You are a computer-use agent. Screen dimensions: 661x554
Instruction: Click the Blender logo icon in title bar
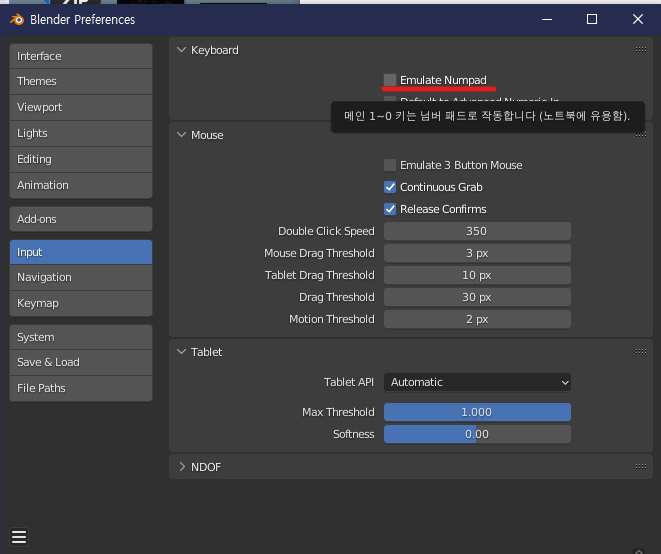pyautogui.click(x=17, y=19)
